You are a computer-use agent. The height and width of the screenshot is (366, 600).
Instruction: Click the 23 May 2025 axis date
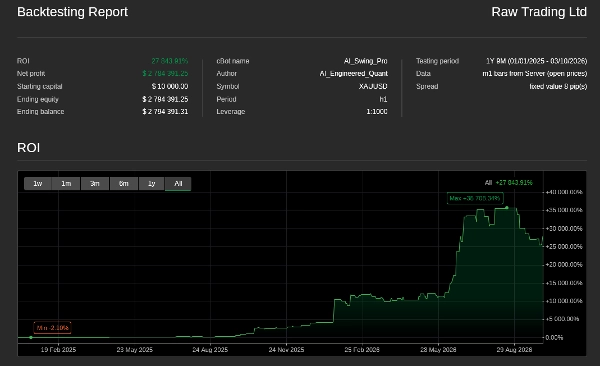click(x=134, y=350)
